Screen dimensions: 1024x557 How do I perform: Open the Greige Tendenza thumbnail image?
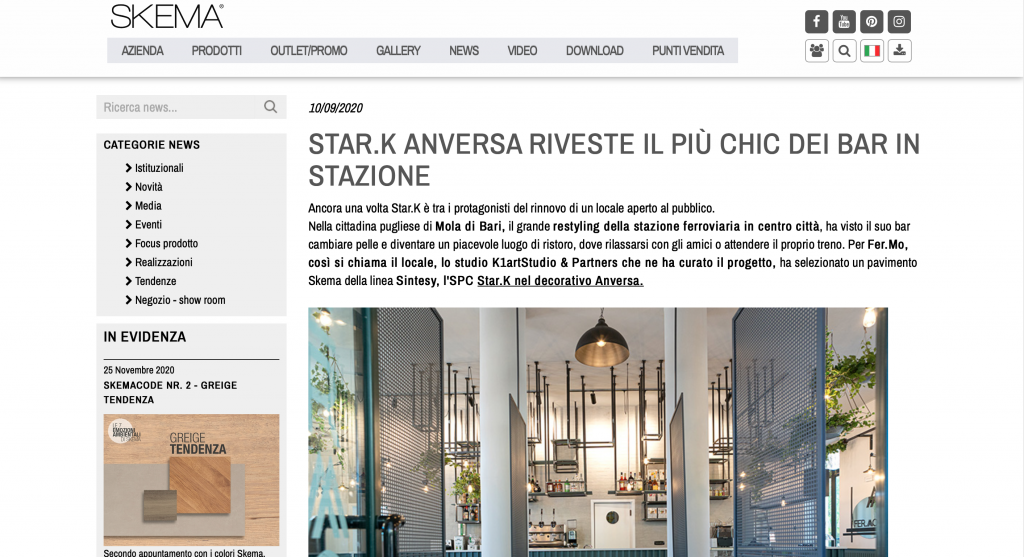point(192,480)
